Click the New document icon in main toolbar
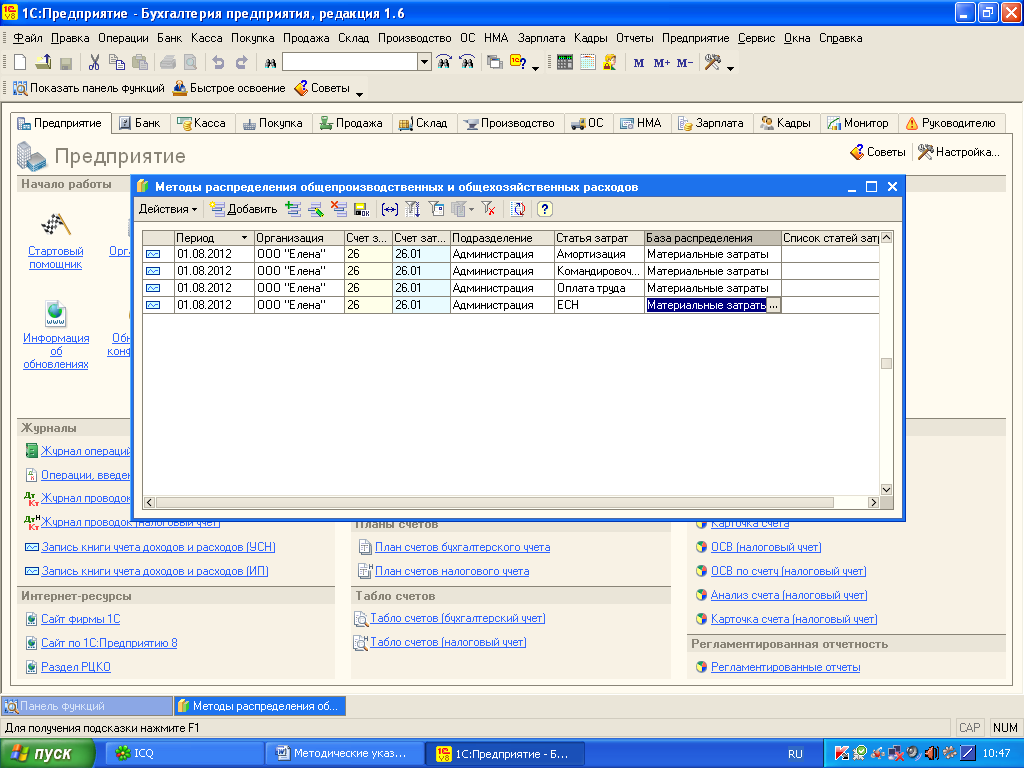Image resolution: width=1024 pixels, height=768 pixels. point(20,63)
